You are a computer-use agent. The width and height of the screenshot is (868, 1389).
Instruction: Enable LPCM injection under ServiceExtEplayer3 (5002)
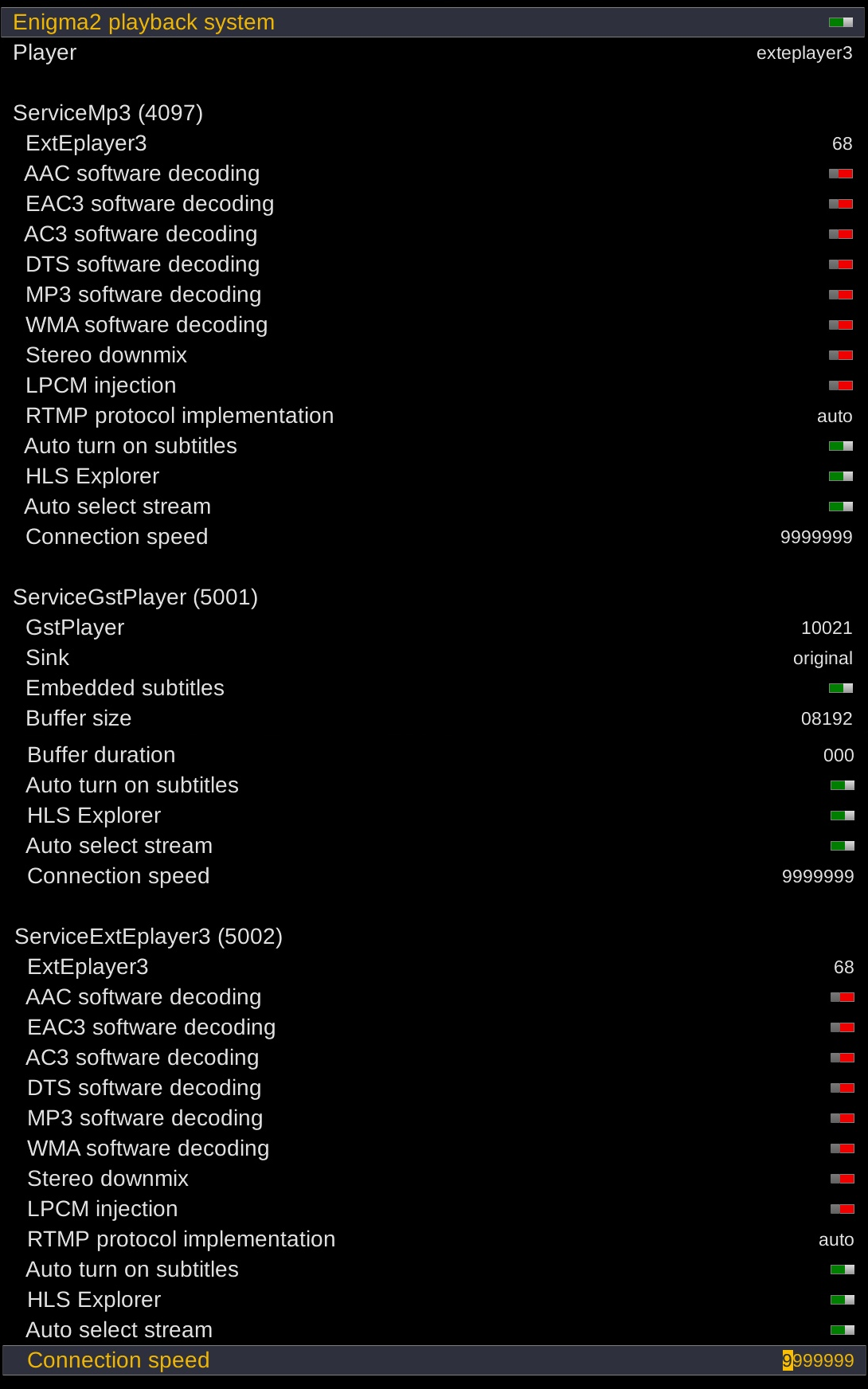tap(842, 1209)
